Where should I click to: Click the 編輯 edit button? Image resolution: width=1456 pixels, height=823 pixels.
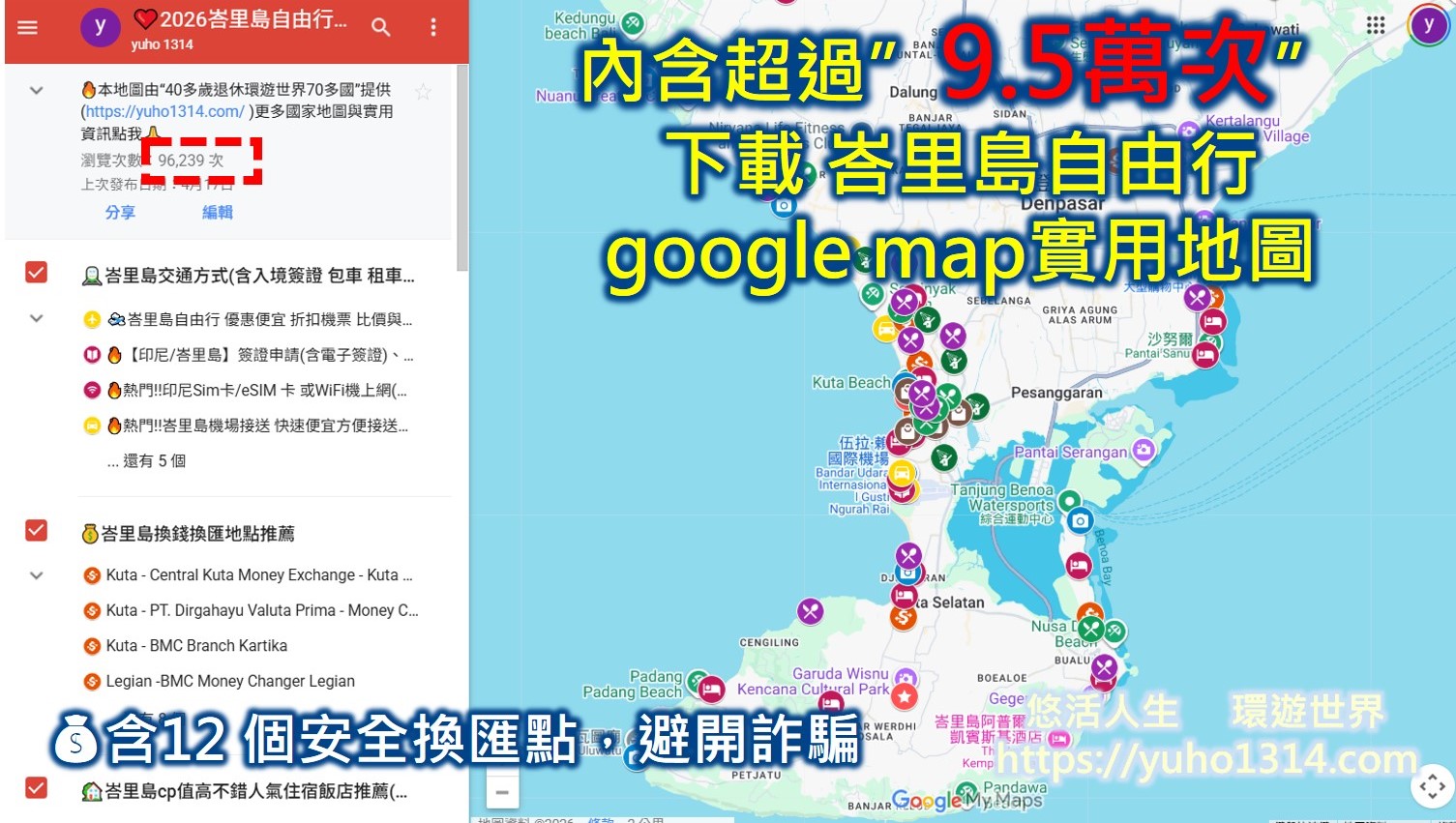(x=218, y=212)
